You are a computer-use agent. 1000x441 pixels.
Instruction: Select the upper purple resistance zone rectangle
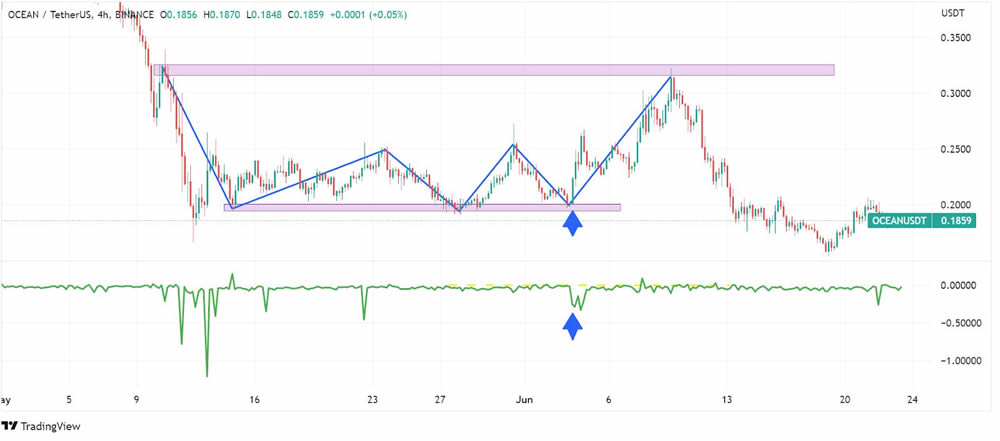[494, 70]
